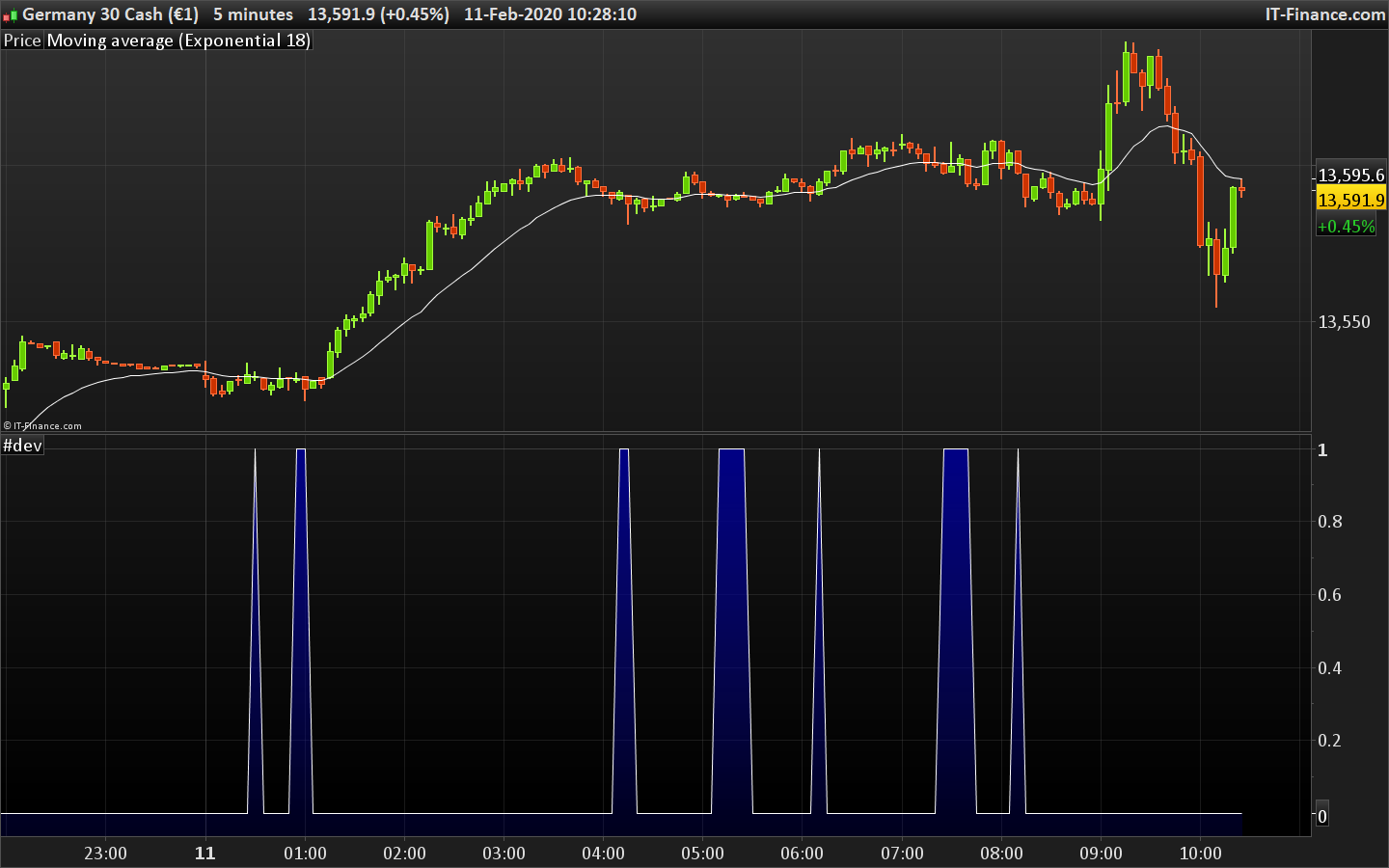Image resolution: width=1389 pixels, height=868 pixels.
Task: Click the 0.4 value on the #dev axis
Action: 1329,668
